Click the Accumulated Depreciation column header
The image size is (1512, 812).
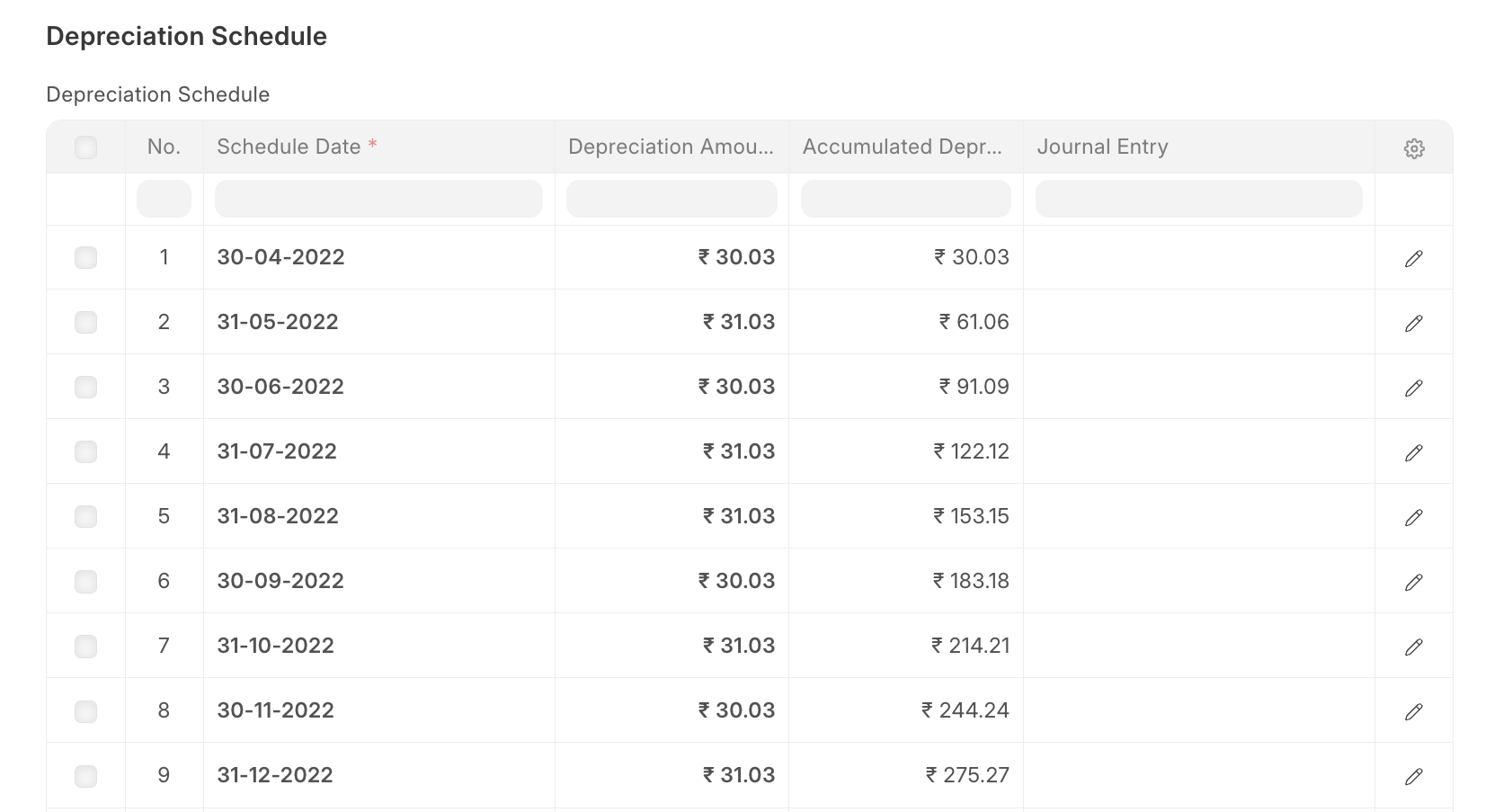[903, 147]
